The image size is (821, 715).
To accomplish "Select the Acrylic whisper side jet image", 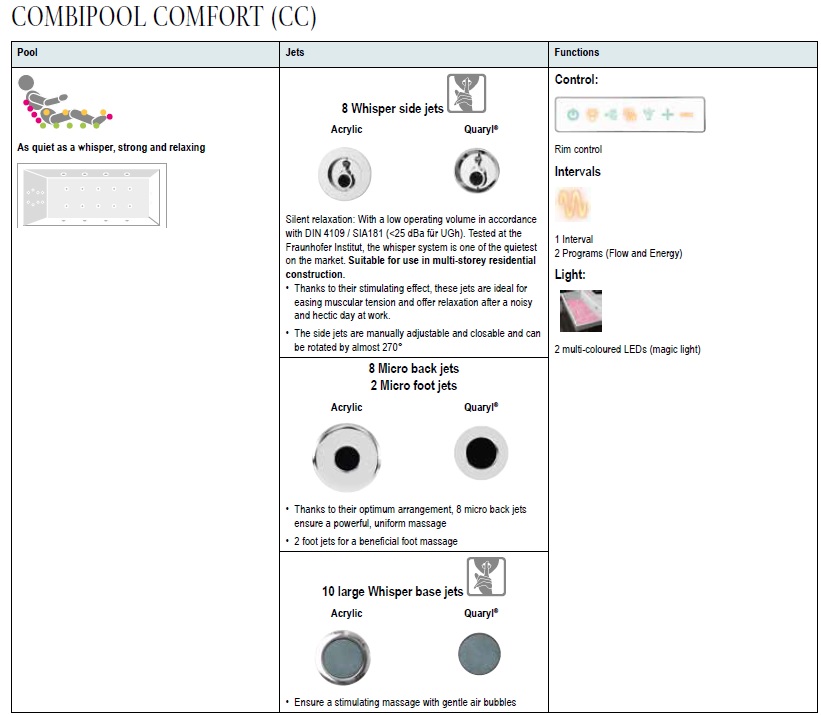I will click(x=346, y=174).
